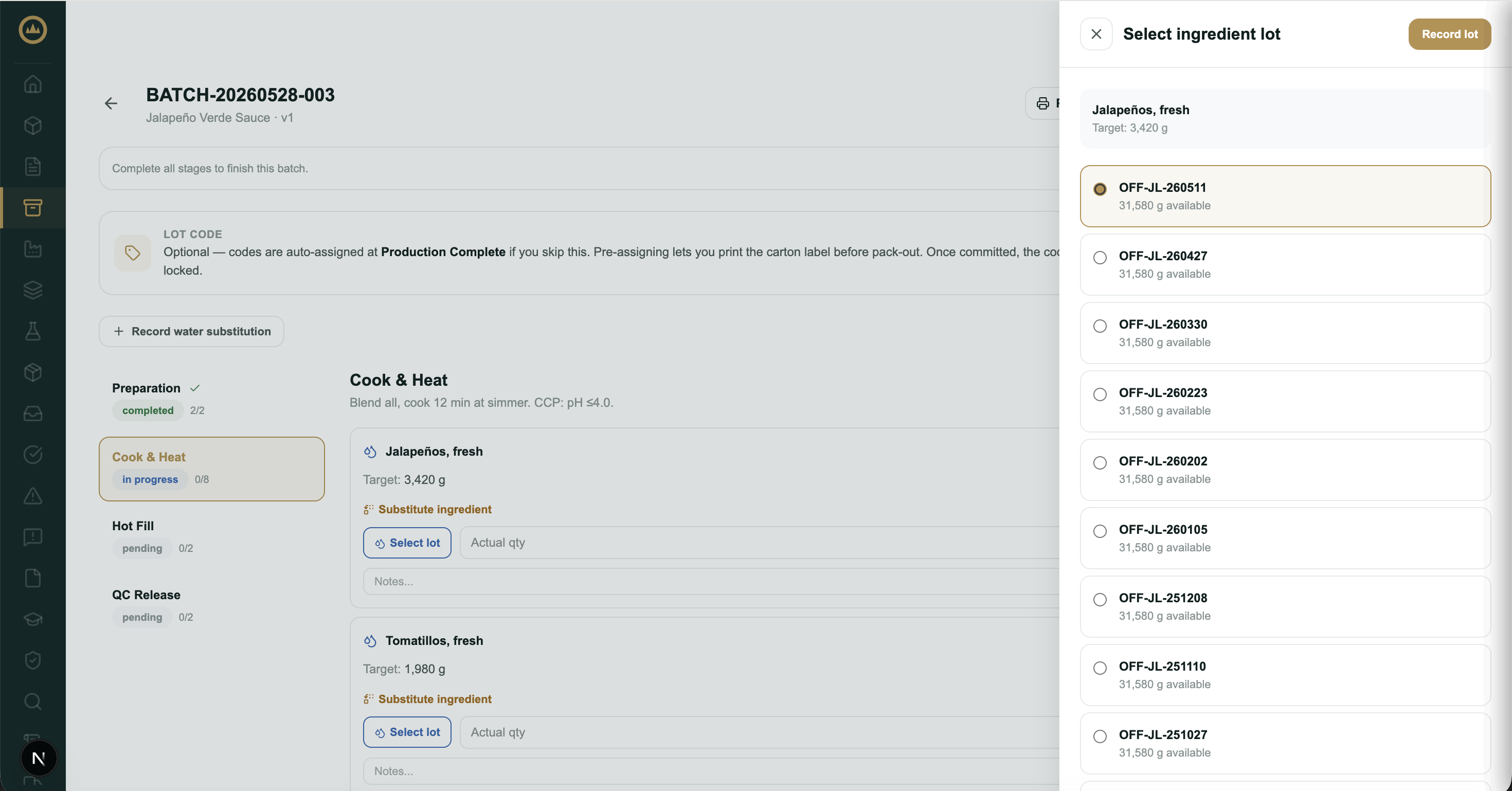Open the Cook & Heat stage
Screen dimensions: 1512x791
pos(211,469)
